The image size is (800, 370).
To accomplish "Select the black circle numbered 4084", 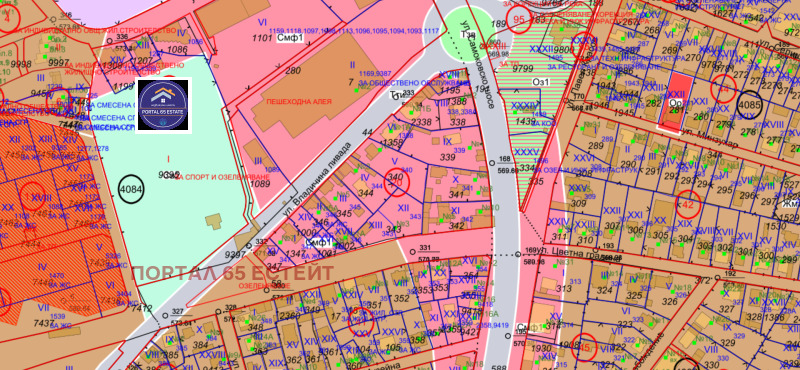I will tap(131, 189).
